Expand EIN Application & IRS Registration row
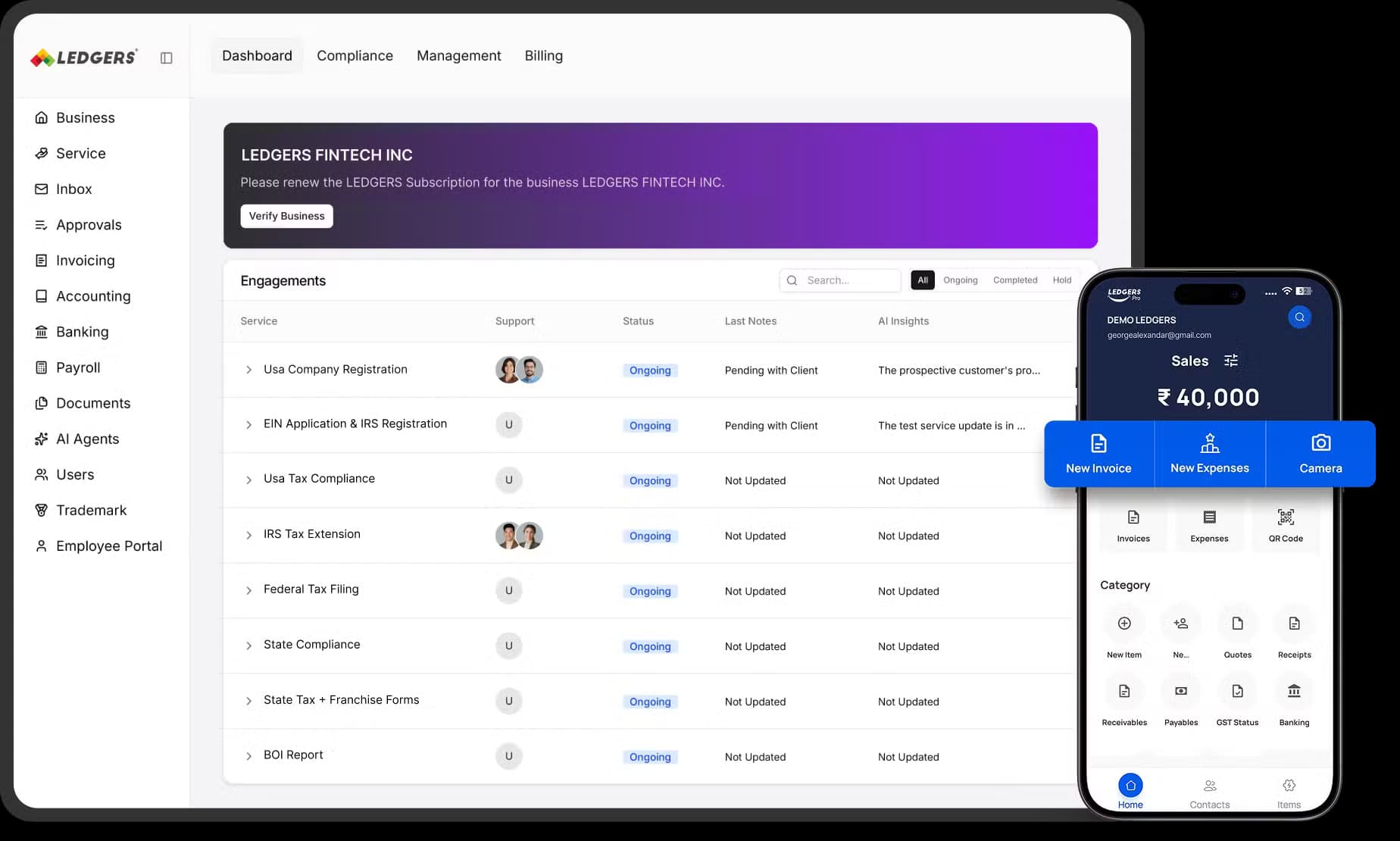 point(248,425)
